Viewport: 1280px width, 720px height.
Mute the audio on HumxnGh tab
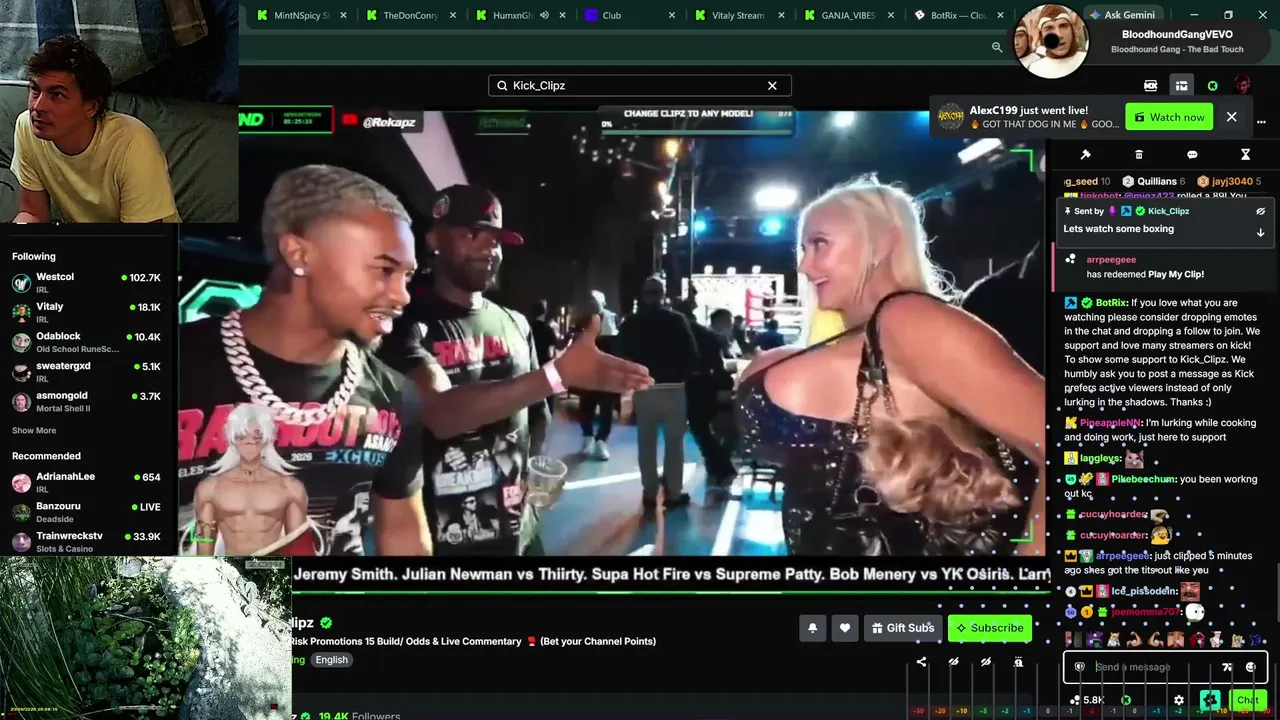(545, 15)
